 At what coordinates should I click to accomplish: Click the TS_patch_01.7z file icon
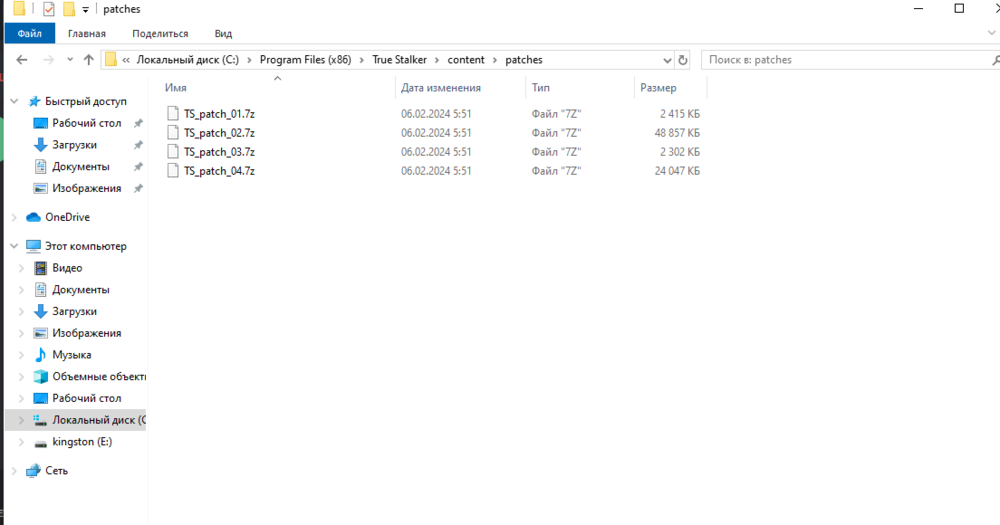[x=173, y=114]
